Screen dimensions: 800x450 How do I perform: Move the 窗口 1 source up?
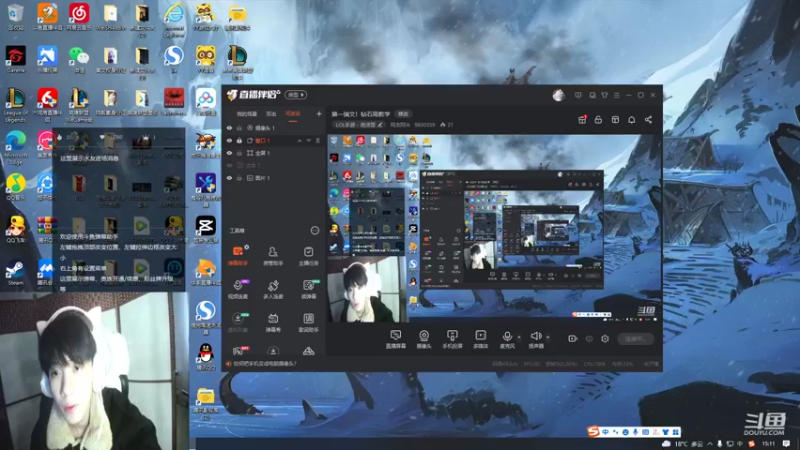(300, 140)
